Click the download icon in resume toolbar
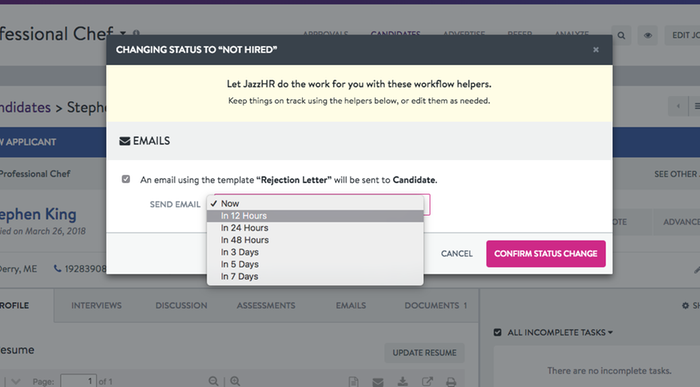The height and width of the screenshot is (387, 700). 403,382
